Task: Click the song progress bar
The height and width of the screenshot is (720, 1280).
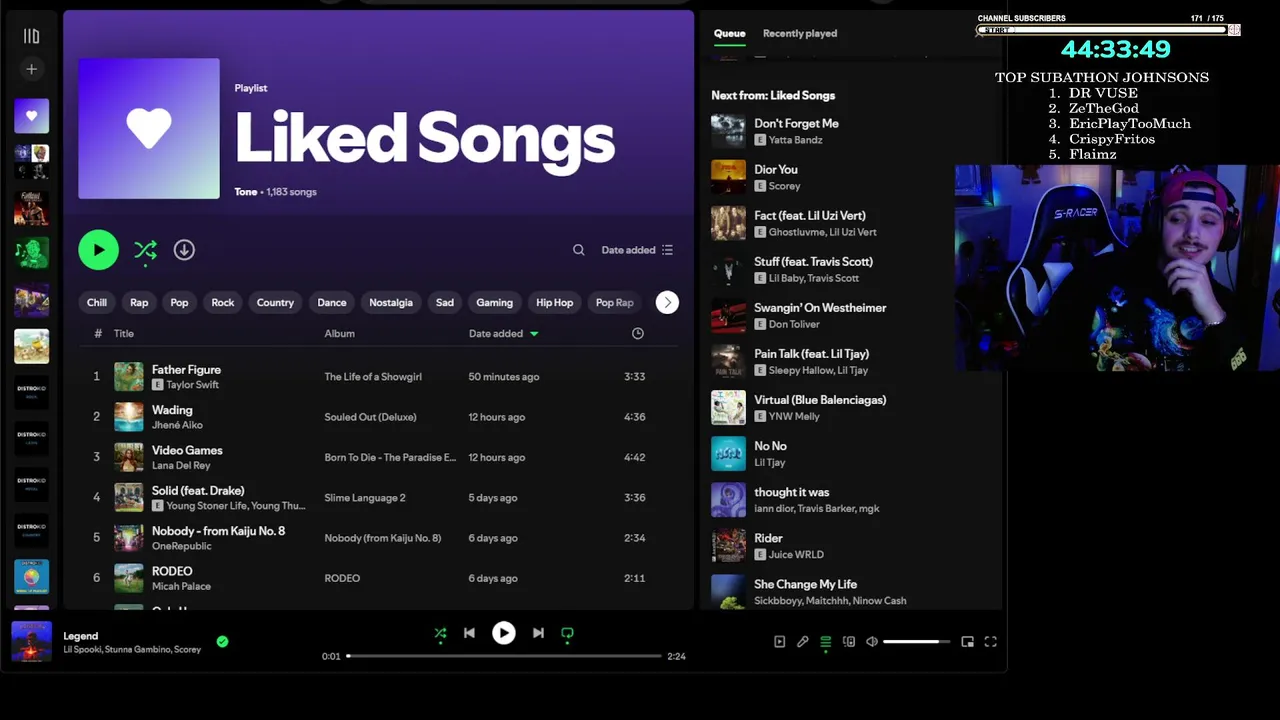Action: 504,656
